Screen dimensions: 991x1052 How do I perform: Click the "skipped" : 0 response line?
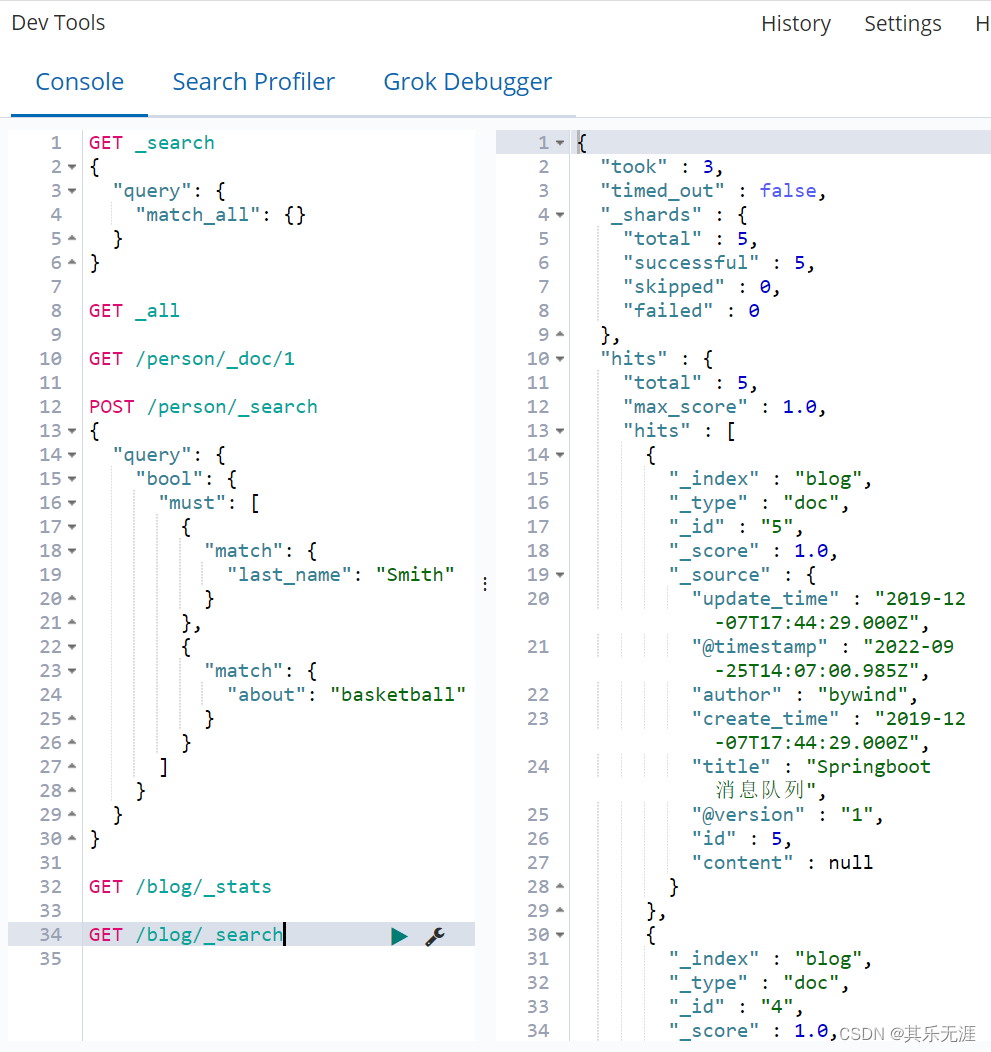point(701,287)
